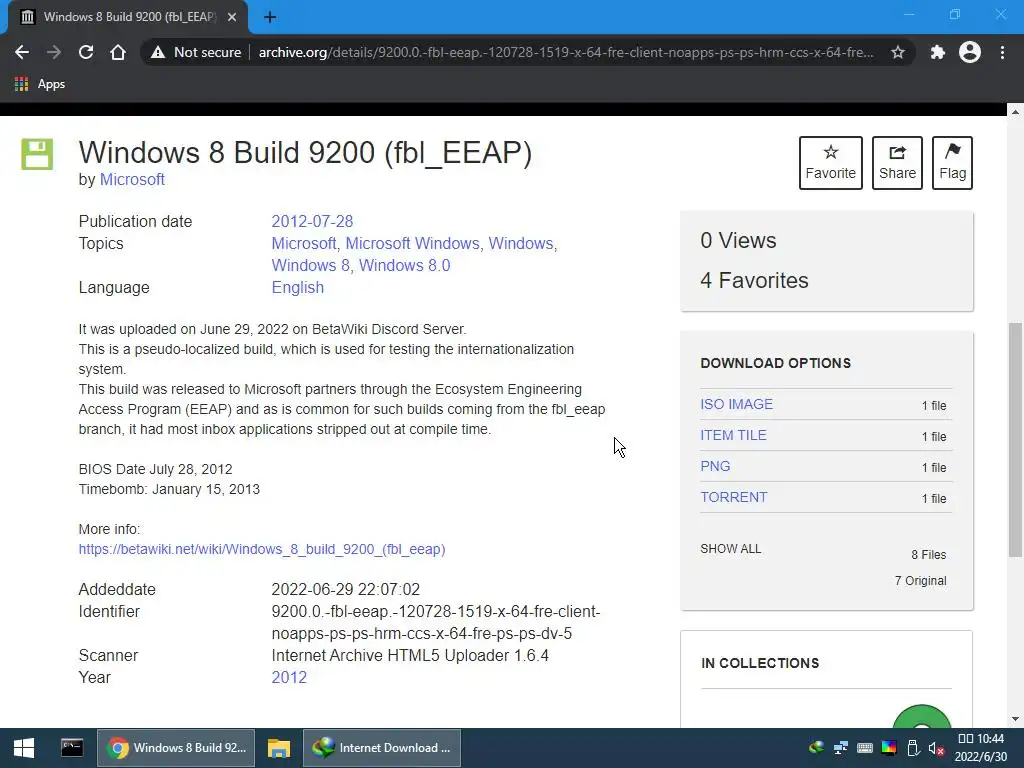Click the Not secure warning icon
The width and height of the screenshot is (1024, 768).
point(158,52)
